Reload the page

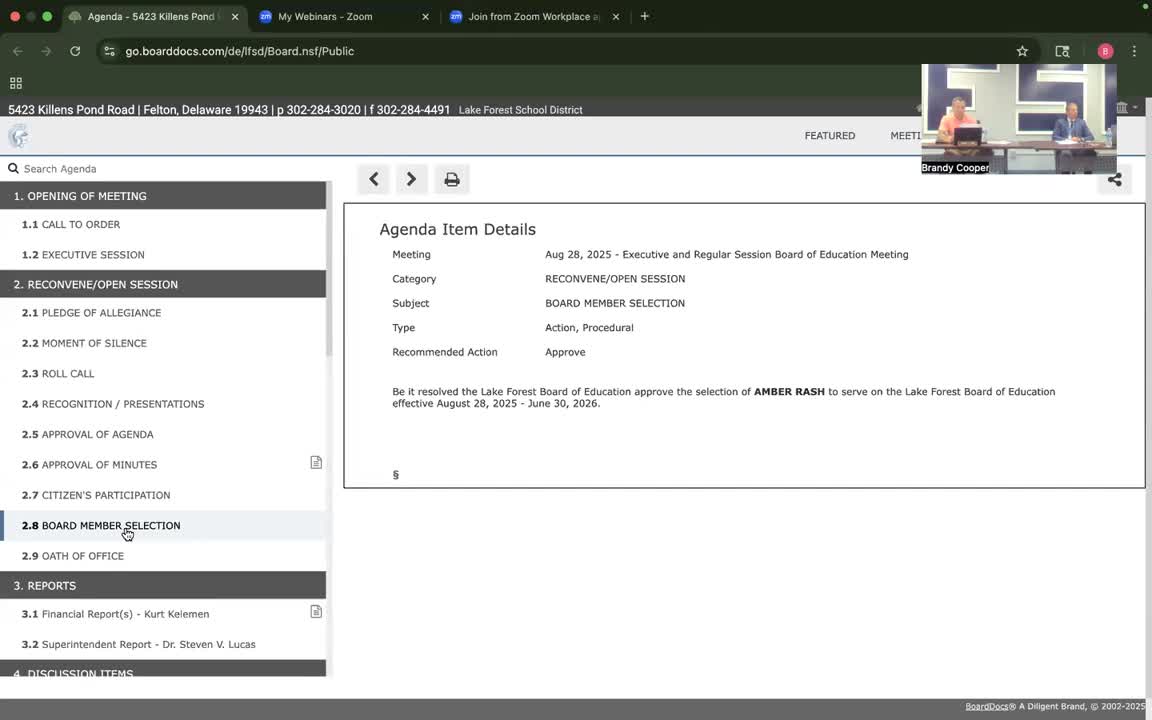tap(75, 51)
